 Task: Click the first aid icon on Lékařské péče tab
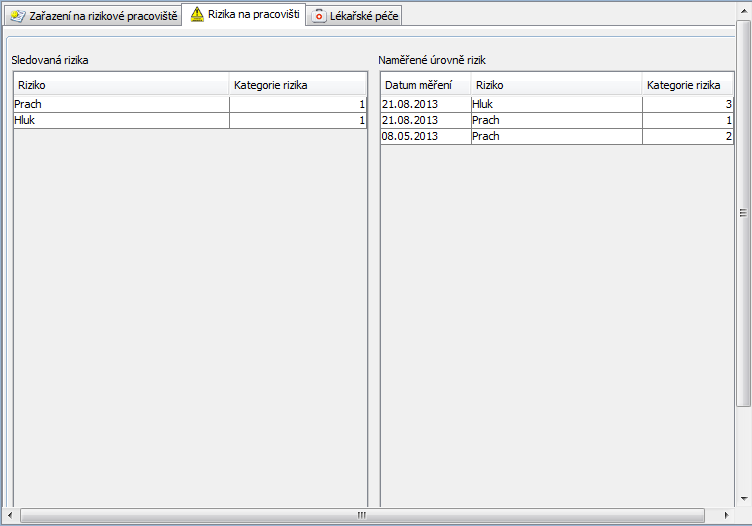click(319, 17)
